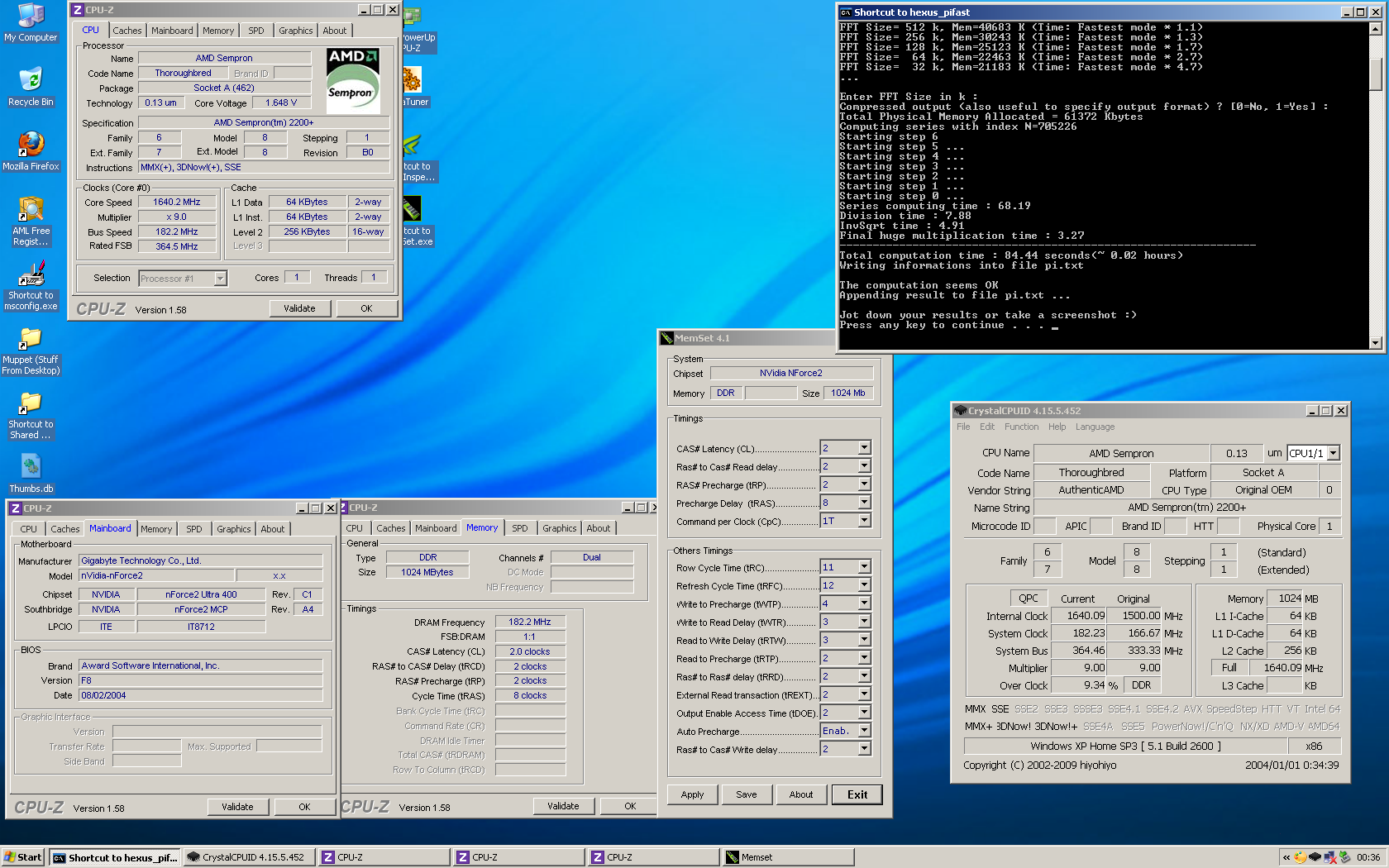Viewport: 1389px width, 868px height.
Task: Expand the Refresh Cycle Time (tRFC) dropdown
Action: 864,585
